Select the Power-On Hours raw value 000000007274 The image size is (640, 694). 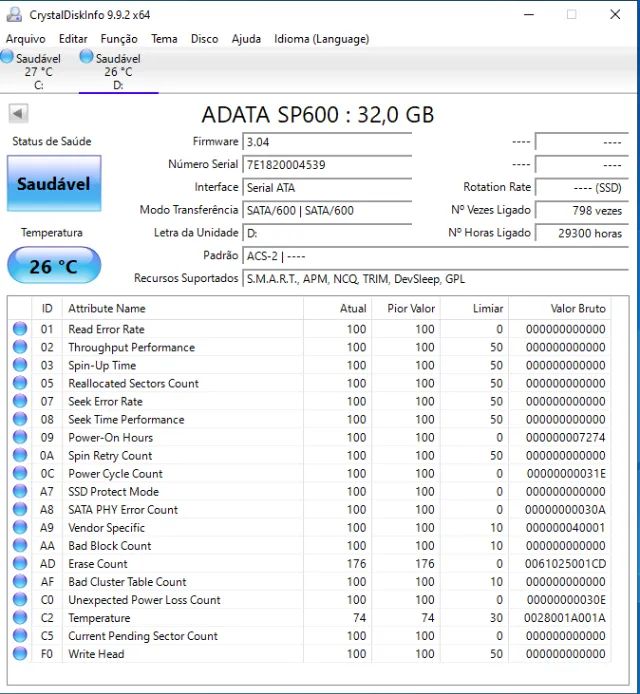coord(565,438)
